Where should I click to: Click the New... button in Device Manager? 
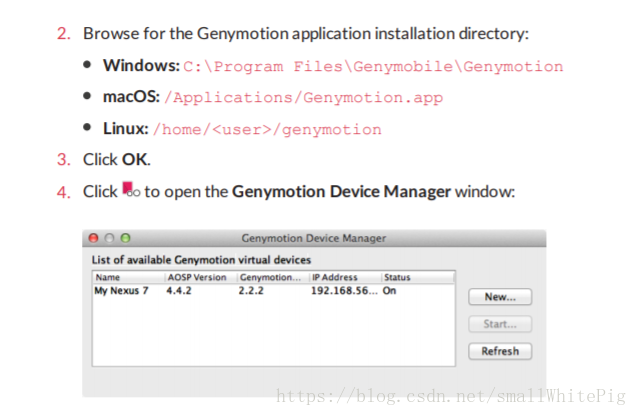pos(500,297)
